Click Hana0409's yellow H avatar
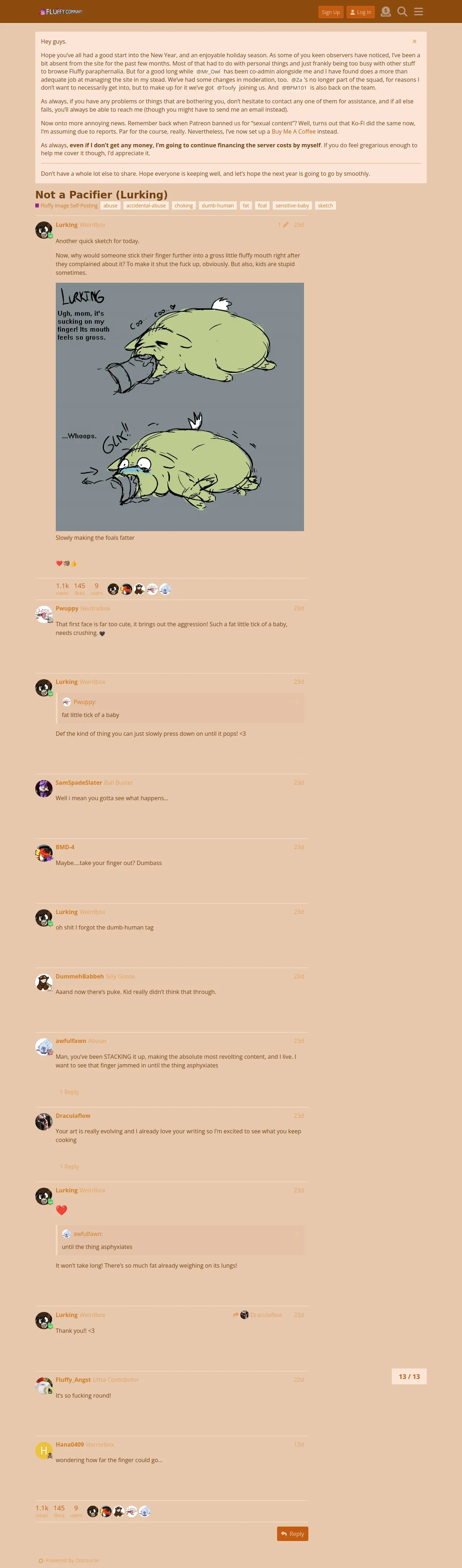The width and height of the screenshot is (462, 1568). (x=44, y=1450)
